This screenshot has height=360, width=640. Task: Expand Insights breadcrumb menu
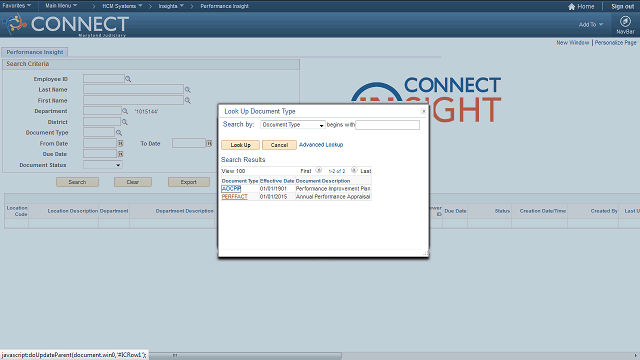(171, 6)
